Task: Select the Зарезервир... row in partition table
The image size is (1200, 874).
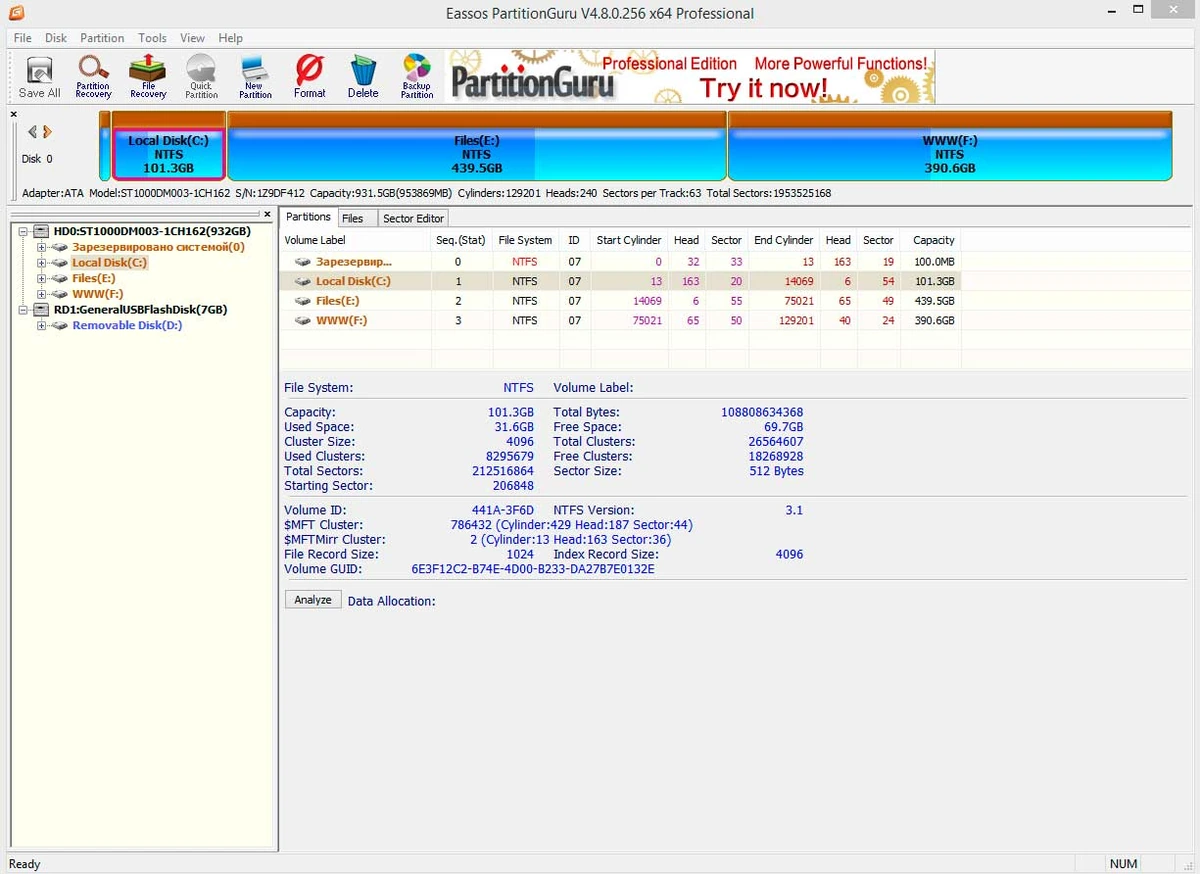Action: [620, 261]
